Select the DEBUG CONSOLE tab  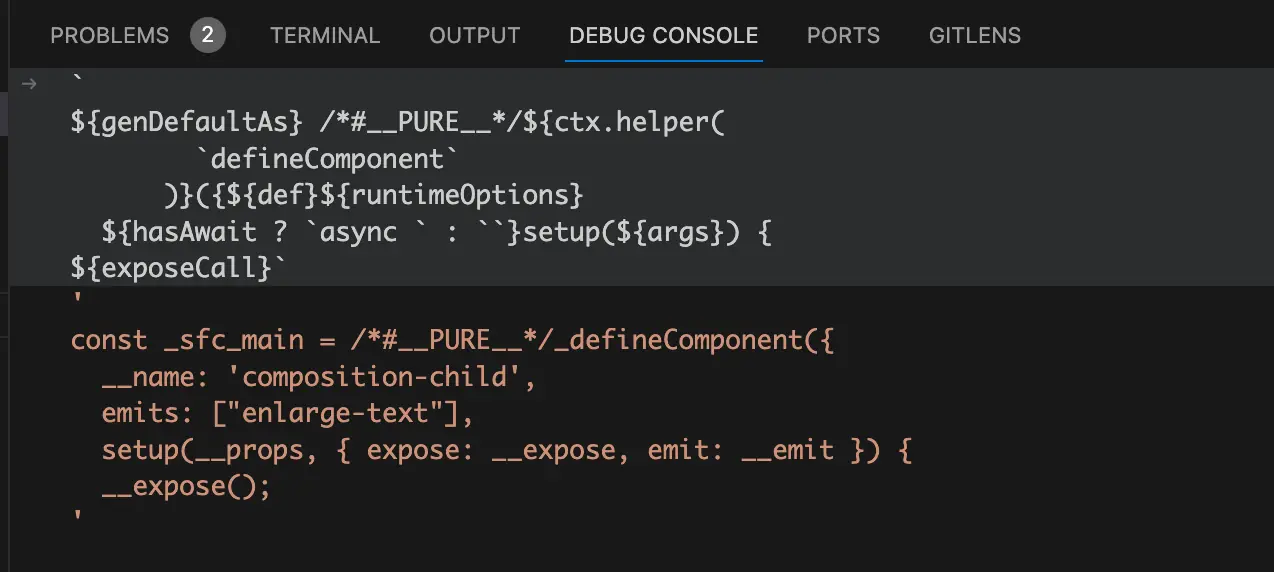(x=663, y=36)
